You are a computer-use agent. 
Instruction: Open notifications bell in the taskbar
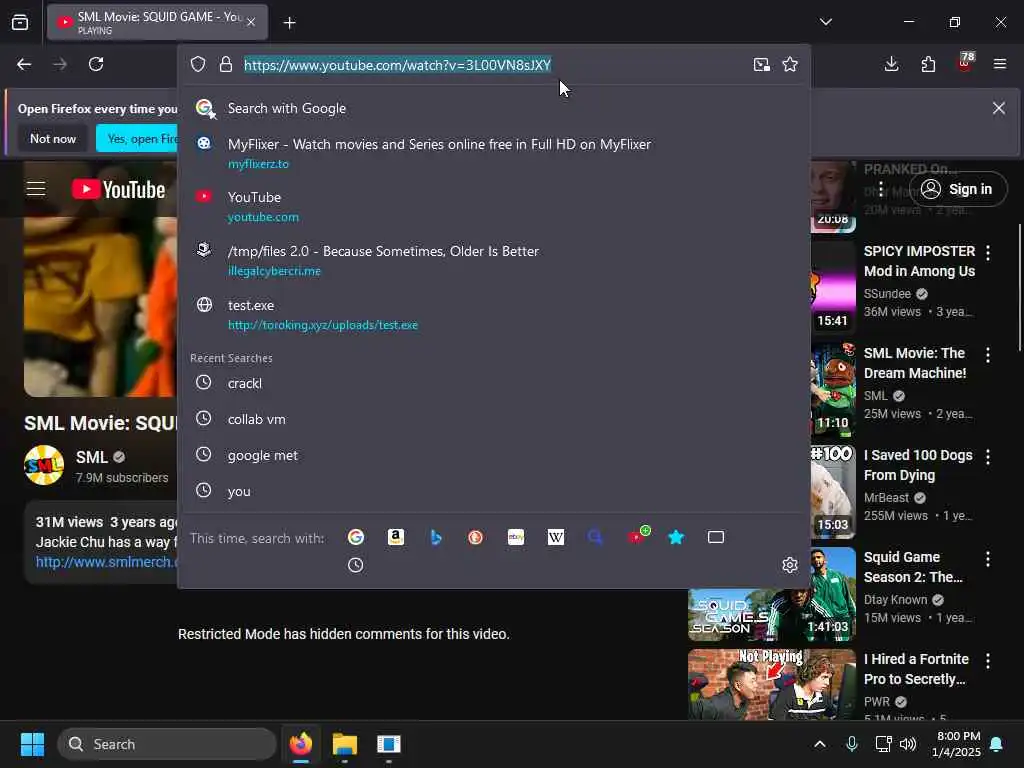coord(997,744)
